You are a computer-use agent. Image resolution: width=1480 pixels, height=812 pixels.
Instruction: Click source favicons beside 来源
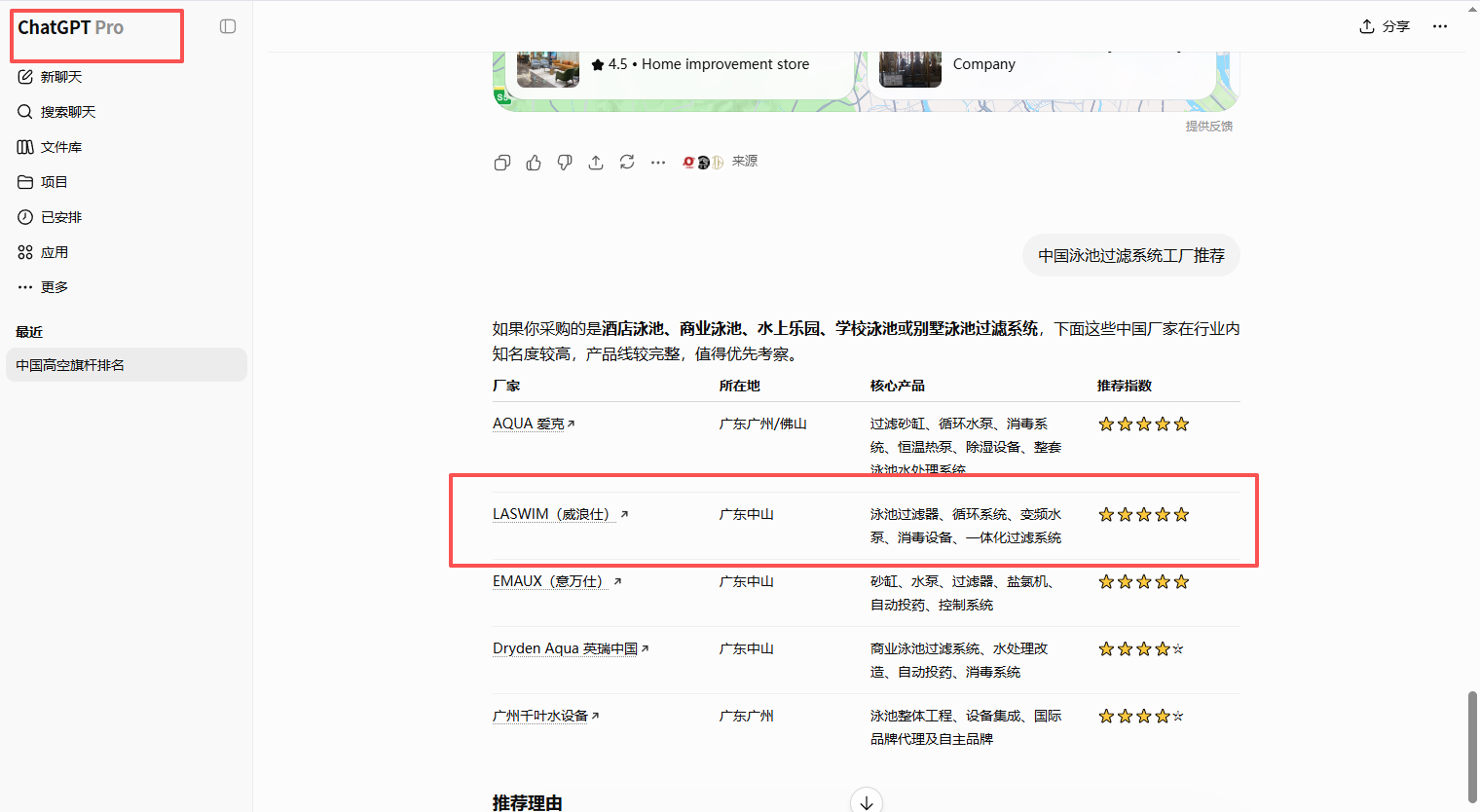(703, 162)
